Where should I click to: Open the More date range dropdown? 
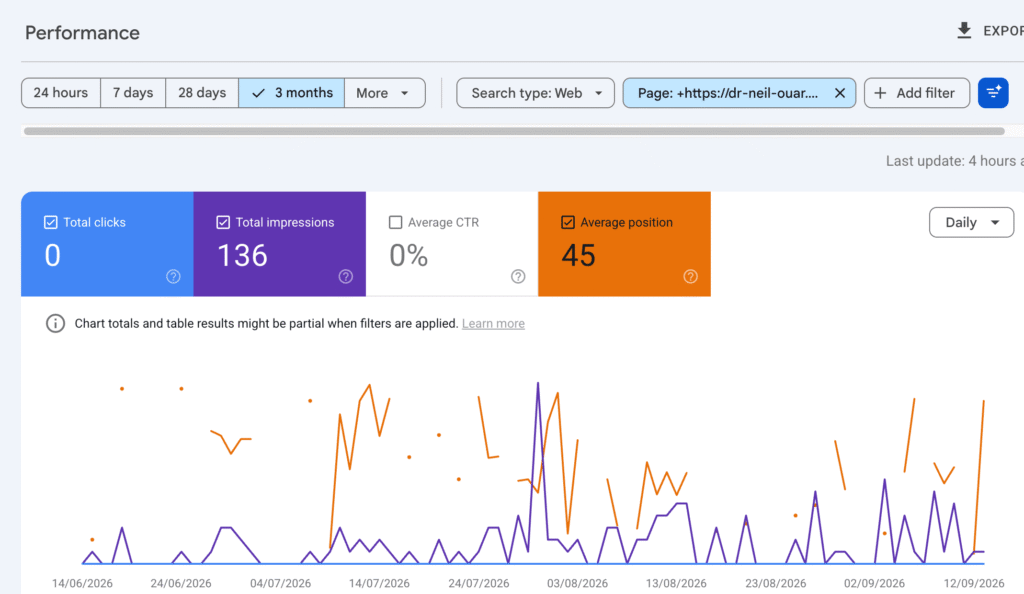(x=385, y=93)
